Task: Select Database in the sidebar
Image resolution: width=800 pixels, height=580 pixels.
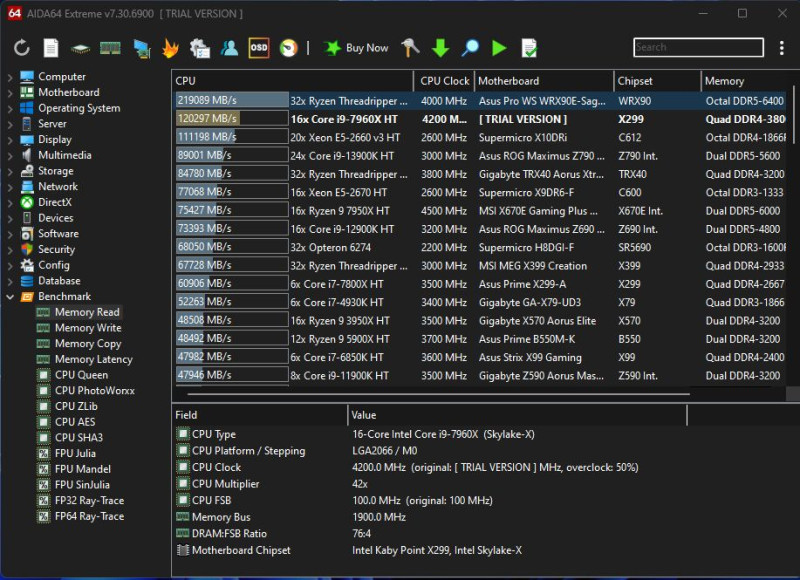Action: (59, 281)
